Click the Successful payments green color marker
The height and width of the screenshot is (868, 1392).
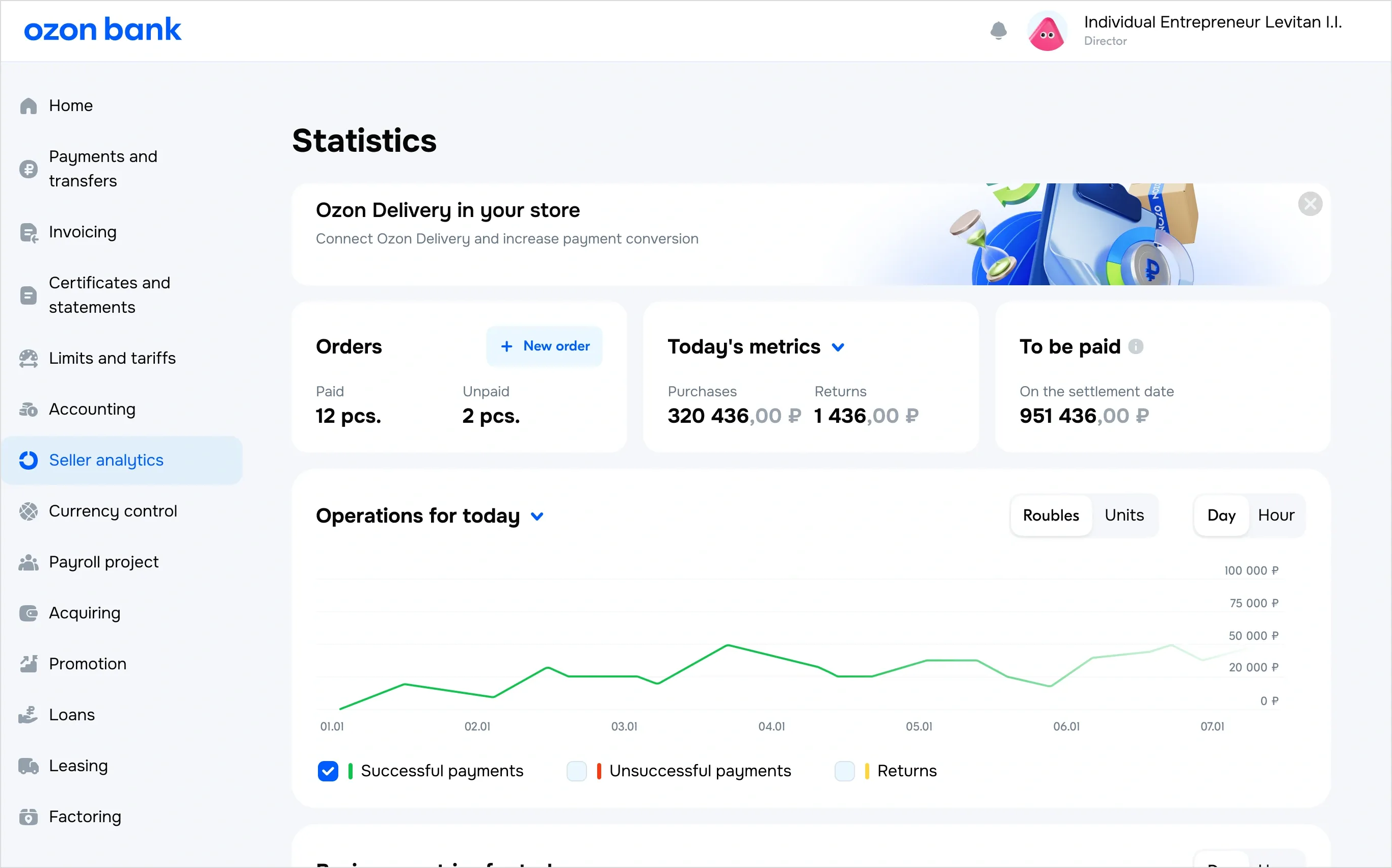tap(351, 771)
